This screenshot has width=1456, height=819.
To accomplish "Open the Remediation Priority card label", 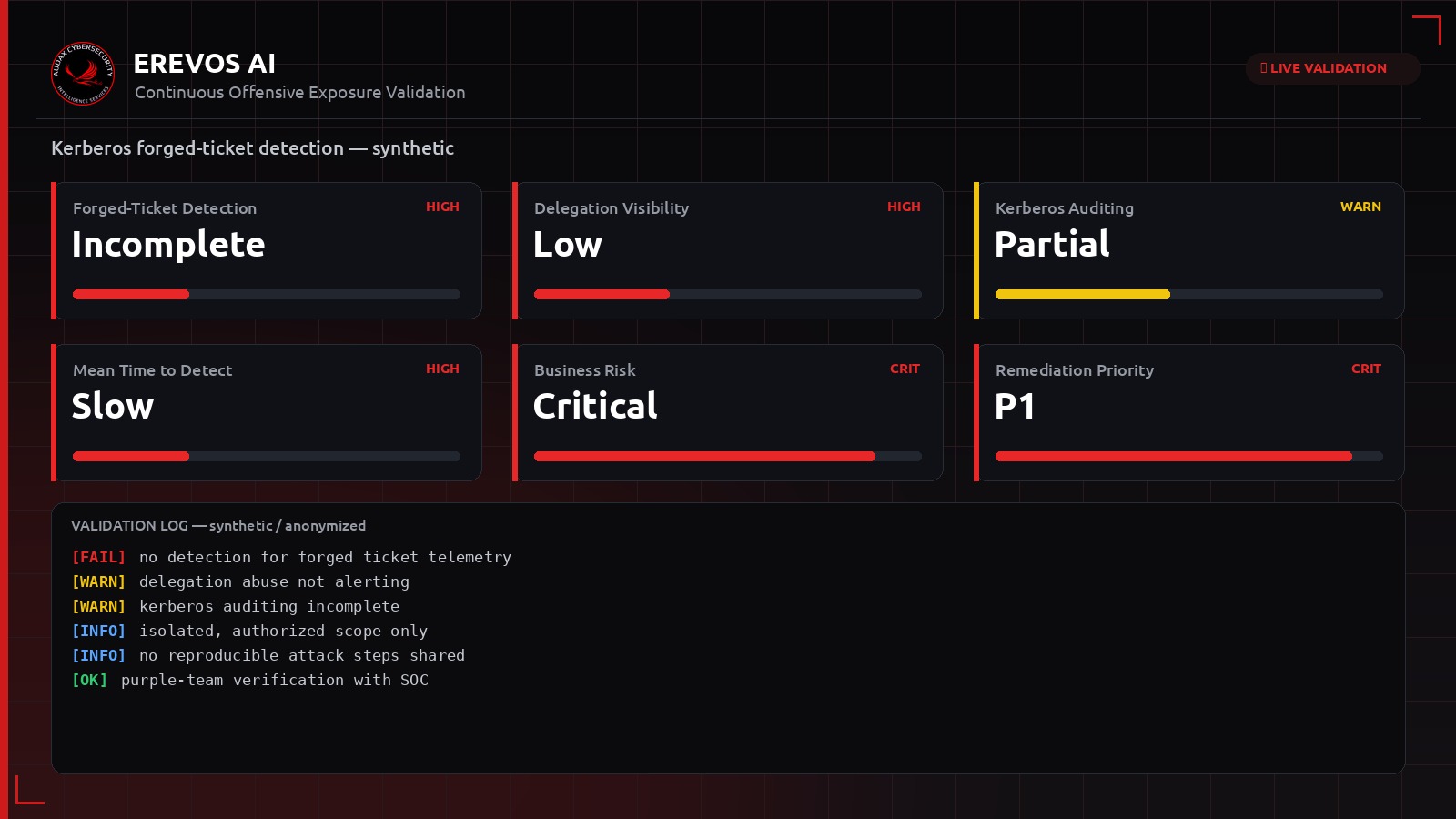I will 1075,370.
